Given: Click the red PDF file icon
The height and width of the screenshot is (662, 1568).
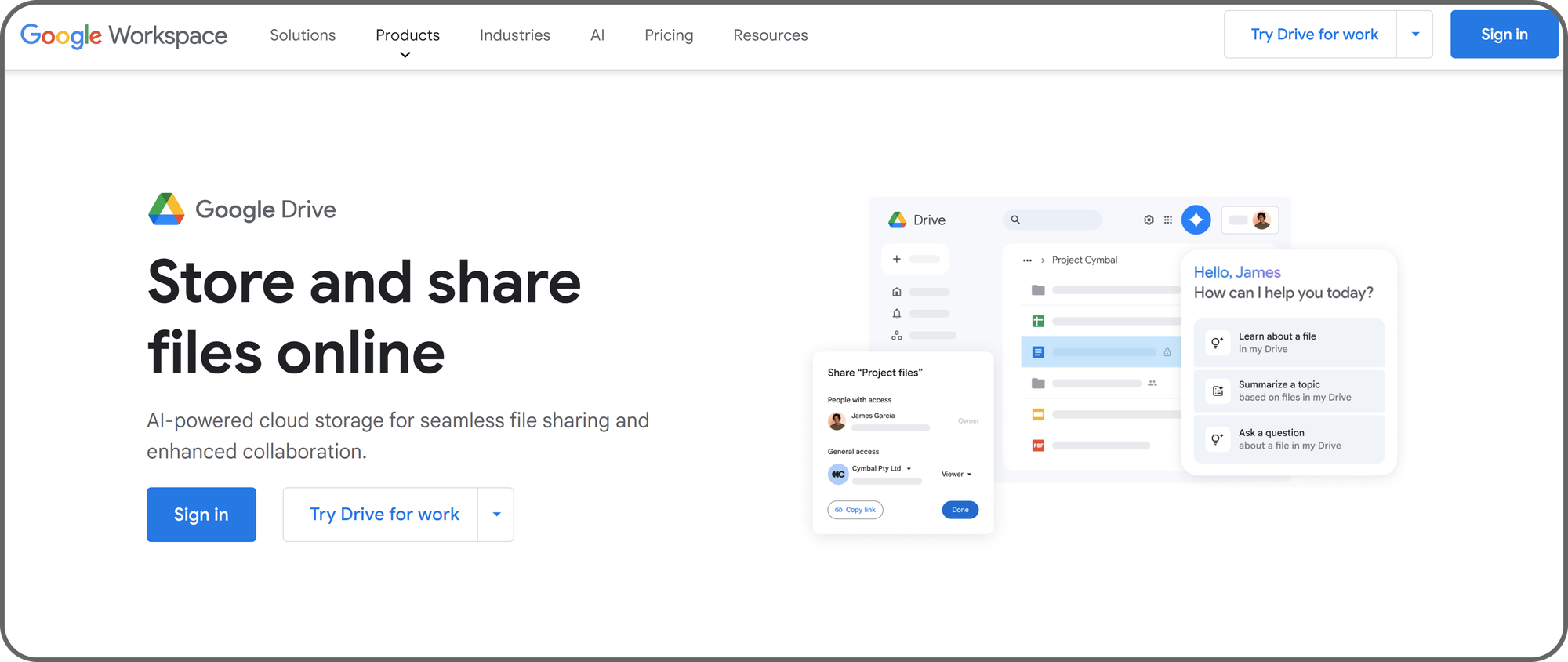Looking at the screenshot, I should click(1038, 446).
